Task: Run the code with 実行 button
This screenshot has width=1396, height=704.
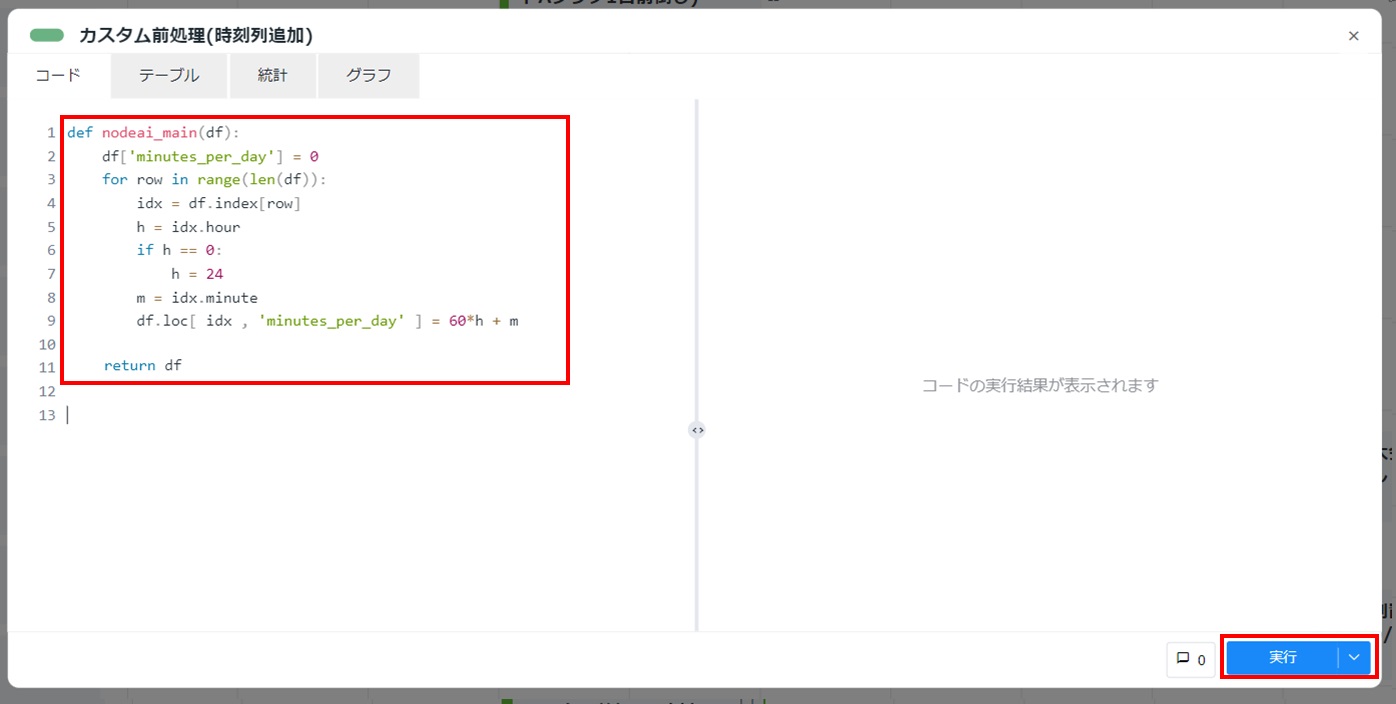Action: click(x=1282, y=657)
